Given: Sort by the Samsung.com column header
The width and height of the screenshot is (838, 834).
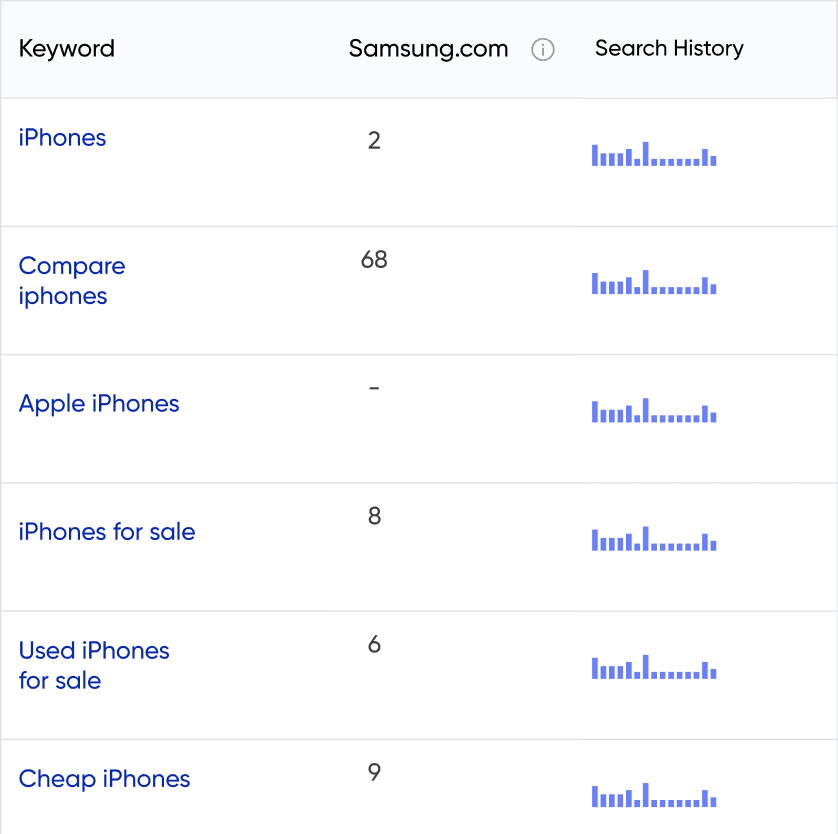Looking at the screenshot, I should click(x=428, y=48).
